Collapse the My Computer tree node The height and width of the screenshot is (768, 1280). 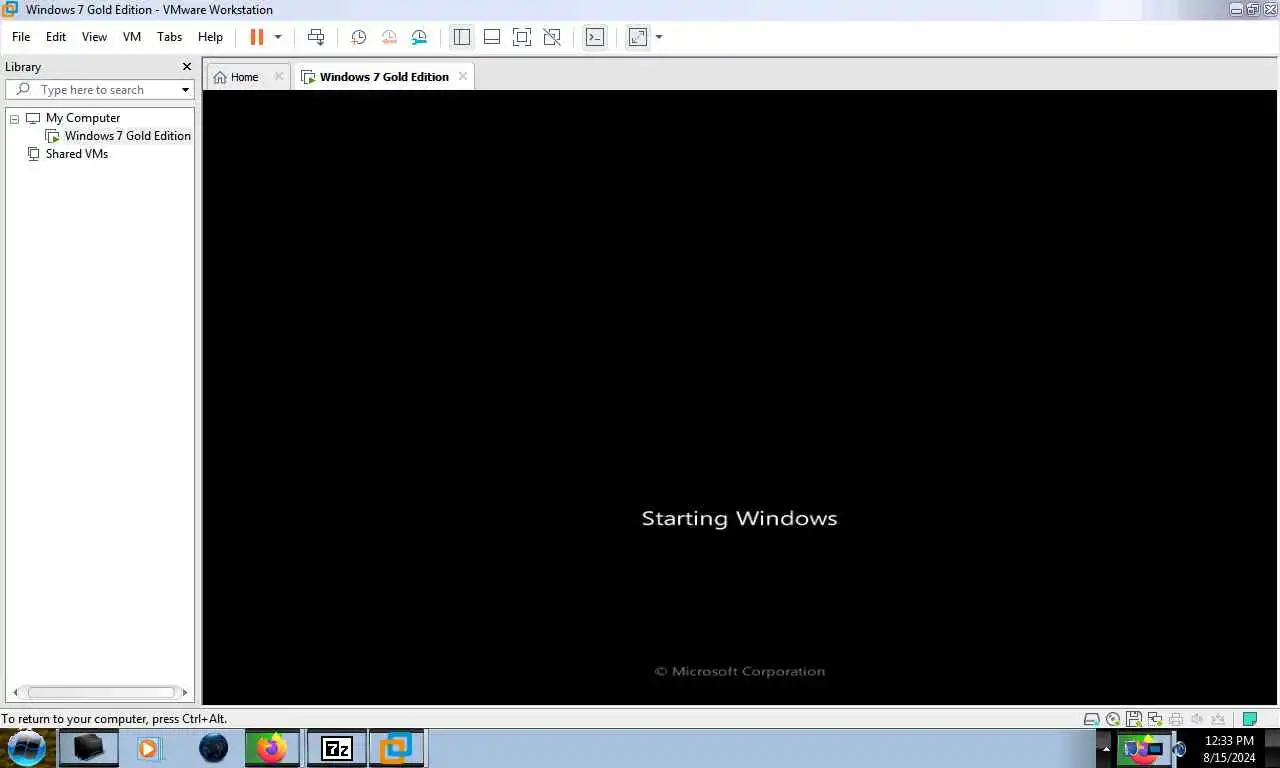tap(14, 119)
